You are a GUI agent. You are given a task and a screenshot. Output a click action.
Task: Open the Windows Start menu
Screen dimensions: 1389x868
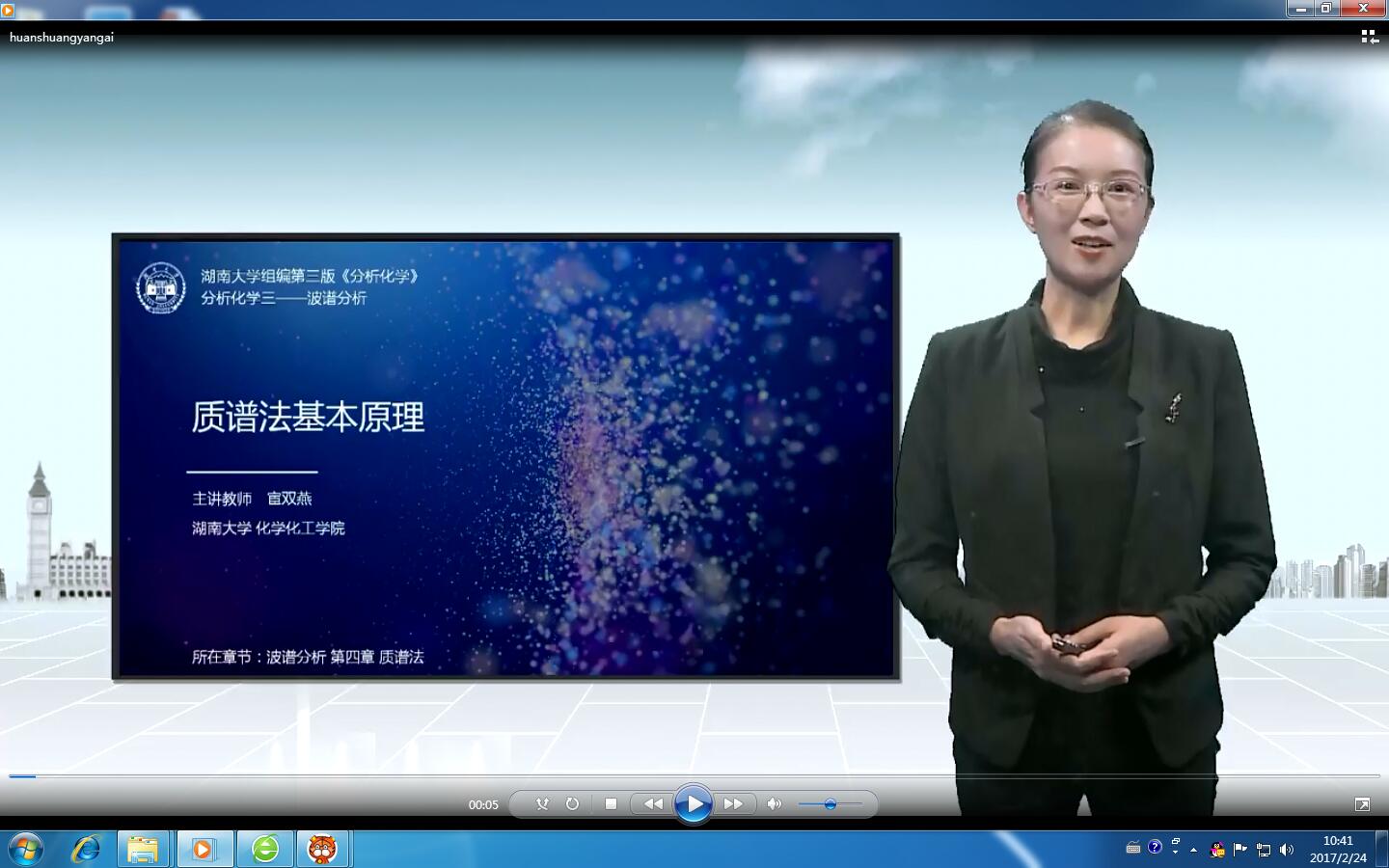click(26, 849)
